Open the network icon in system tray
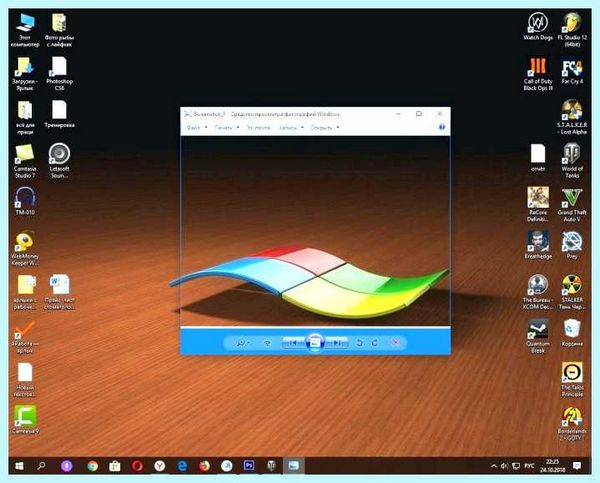Viewport: 600px width, 483px height. [516, 466]
